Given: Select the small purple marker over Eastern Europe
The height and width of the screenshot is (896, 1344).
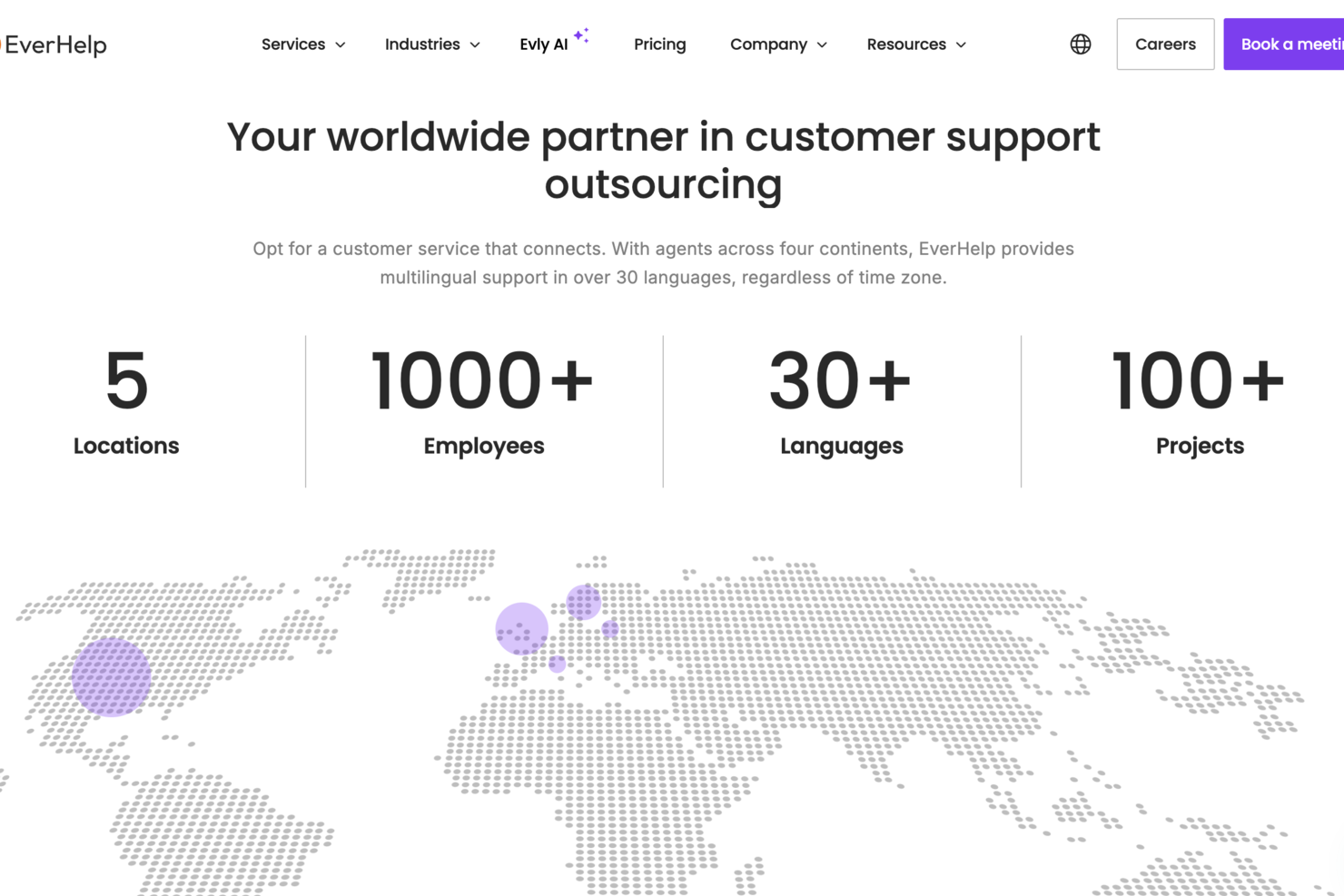Looking at the screenshot, I should pyautogui.click(x=609, y=627).
